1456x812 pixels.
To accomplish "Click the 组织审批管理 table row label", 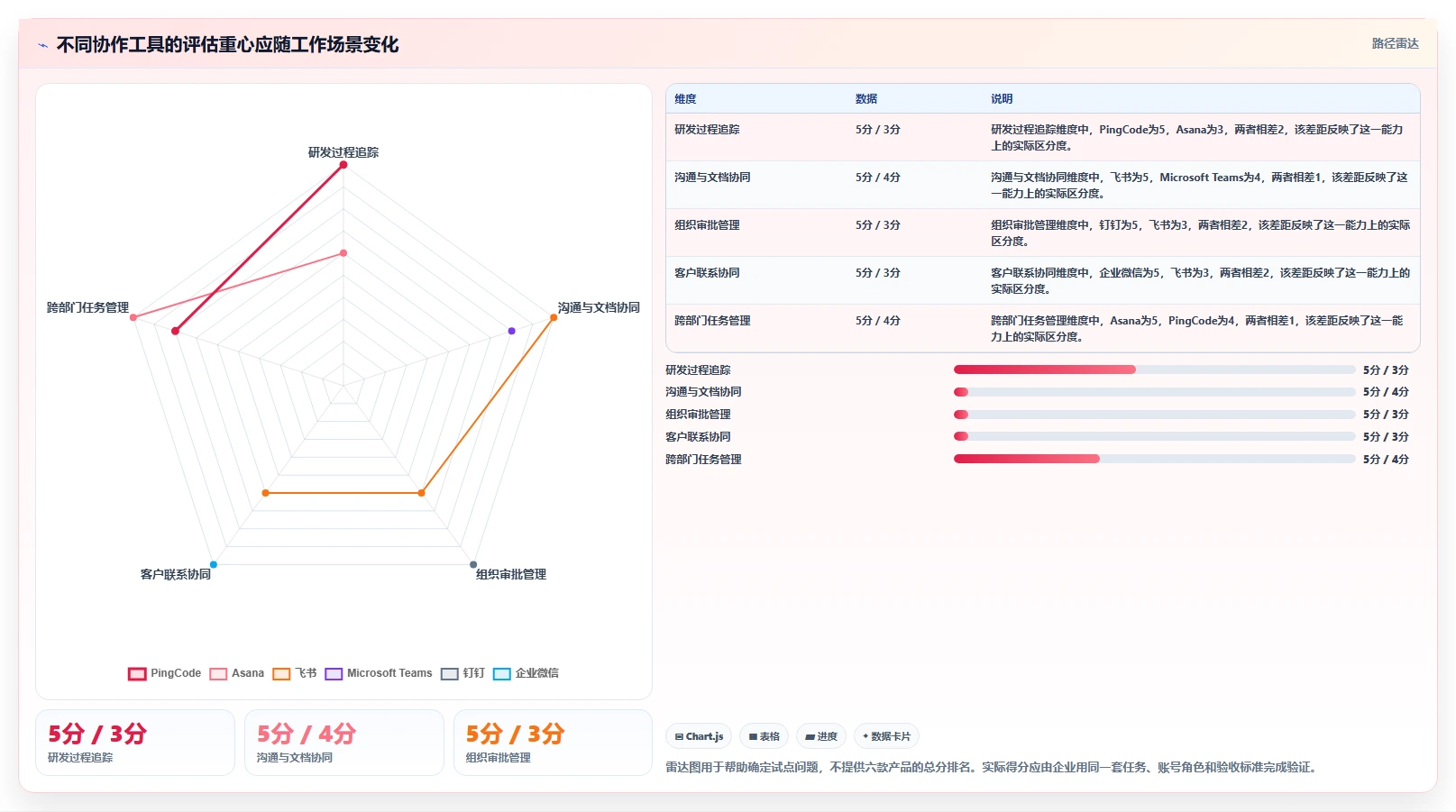I will 707,225.
